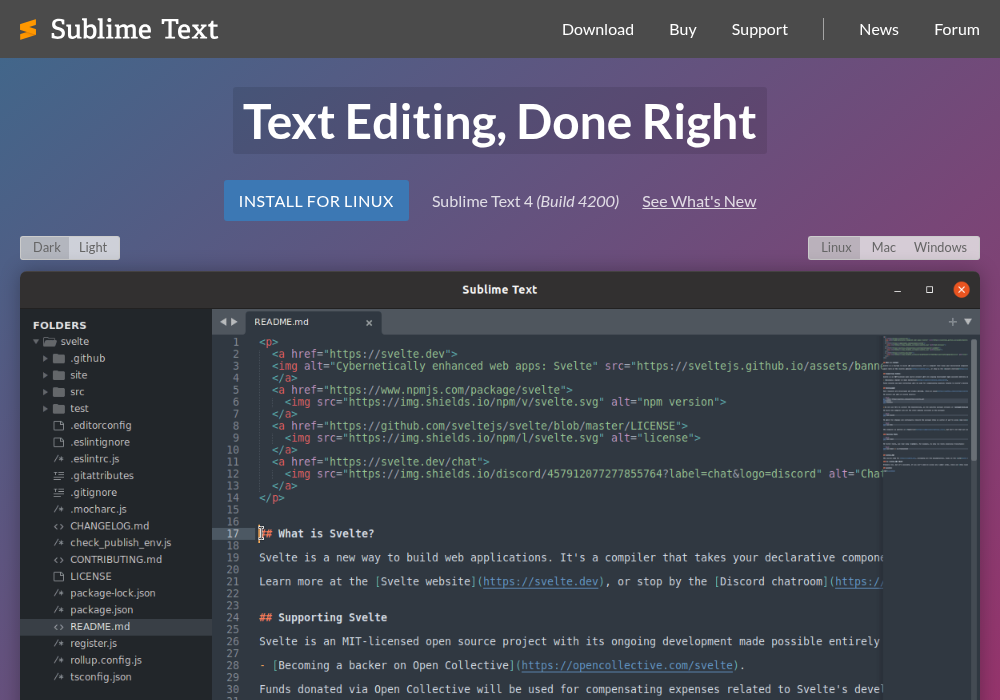
Task: Open rollup.config.js in the sidebar
Action: [x=106, y=660]
